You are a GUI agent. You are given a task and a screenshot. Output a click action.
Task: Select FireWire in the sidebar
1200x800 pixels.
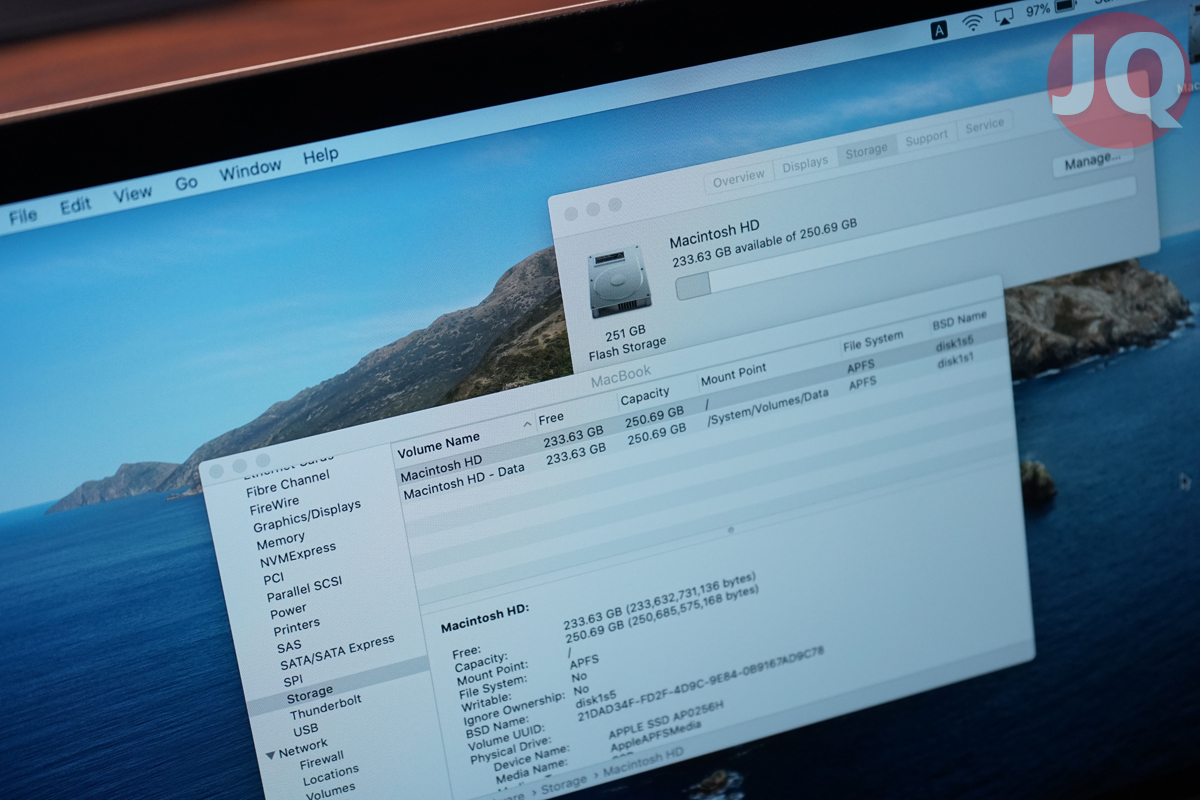click(273, 504)
